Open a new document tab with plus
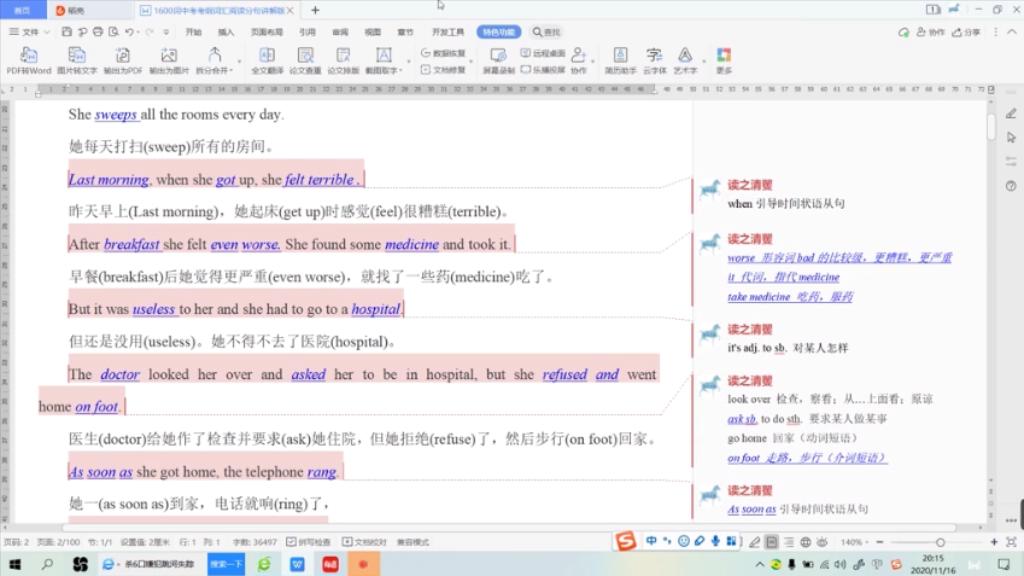The width and height of the screenshot is (1024, 576). 315,10
